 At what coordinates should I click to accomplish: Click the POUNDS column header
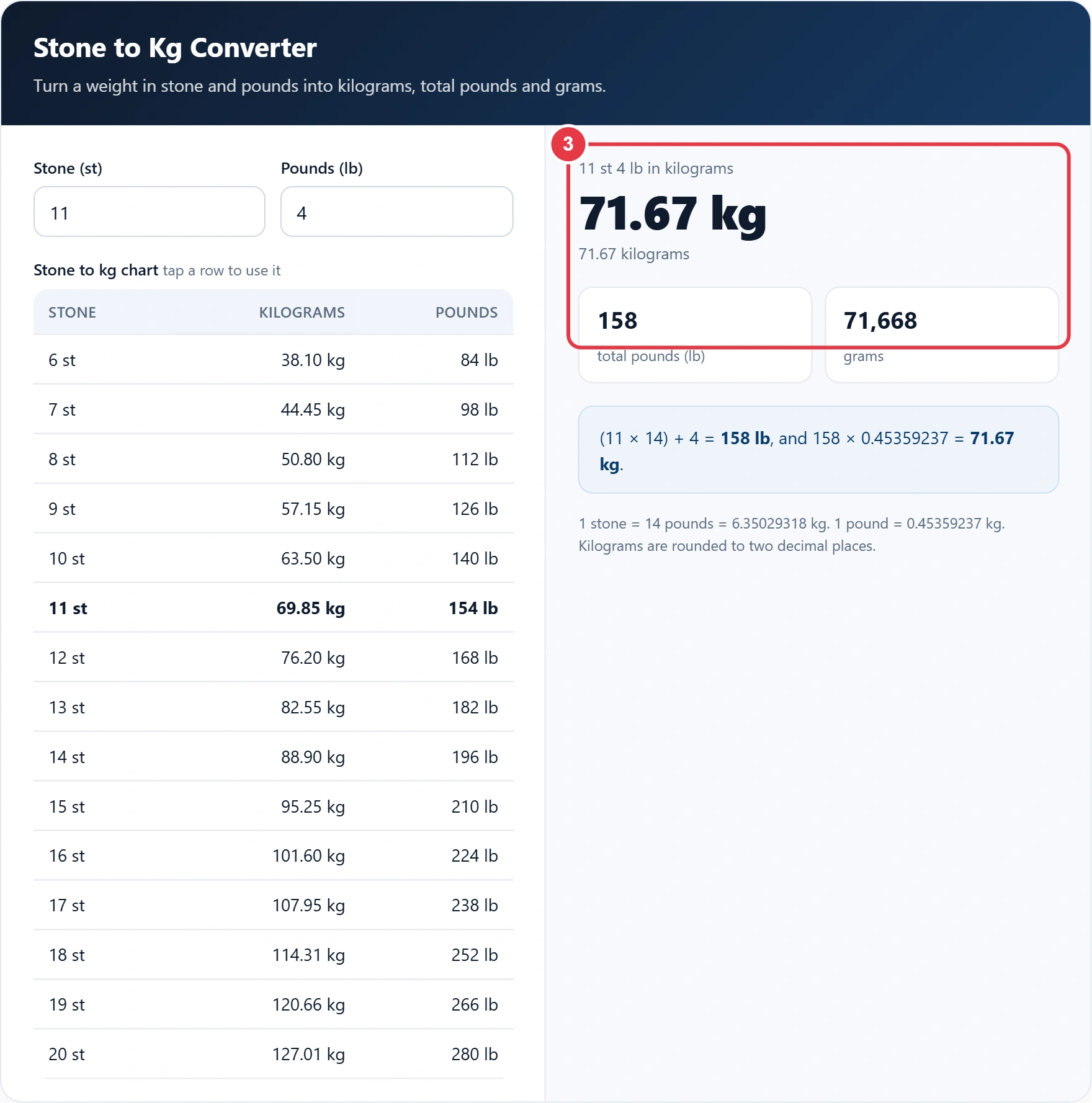pyautogui.click(x=467, y=312)
